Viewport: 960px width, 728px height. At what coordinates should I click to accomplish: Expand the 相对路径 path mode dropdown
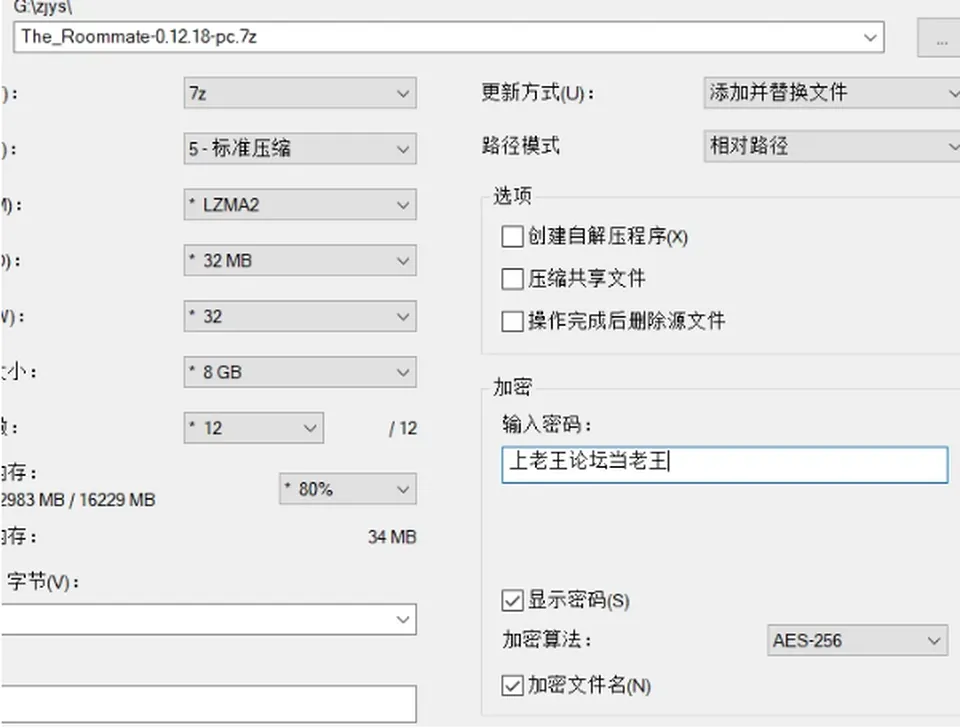point(831,146)
